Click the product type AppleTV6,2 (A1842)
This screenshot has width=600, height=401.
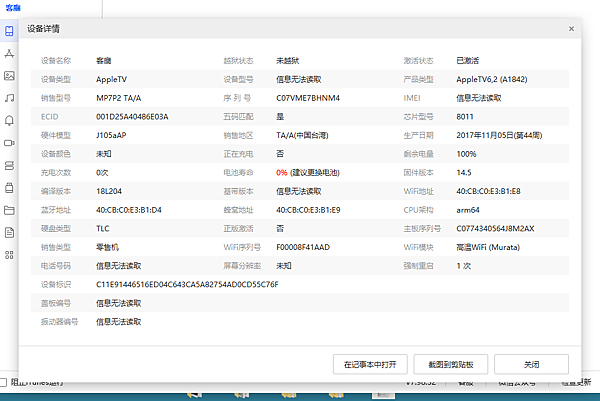(492, 80)
